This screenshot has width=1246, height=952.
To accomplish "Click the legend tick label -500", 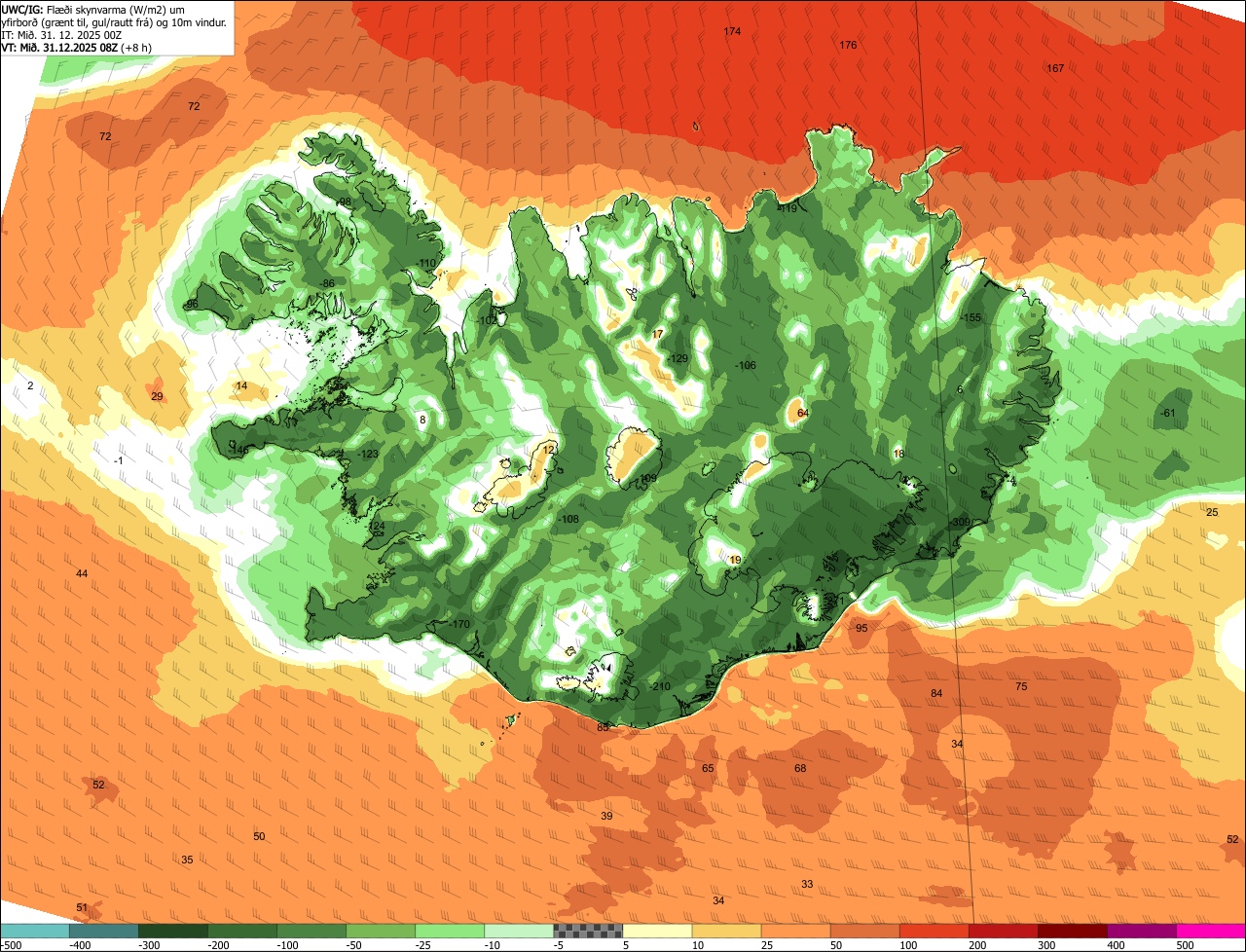I will click(x=12, y=945).
